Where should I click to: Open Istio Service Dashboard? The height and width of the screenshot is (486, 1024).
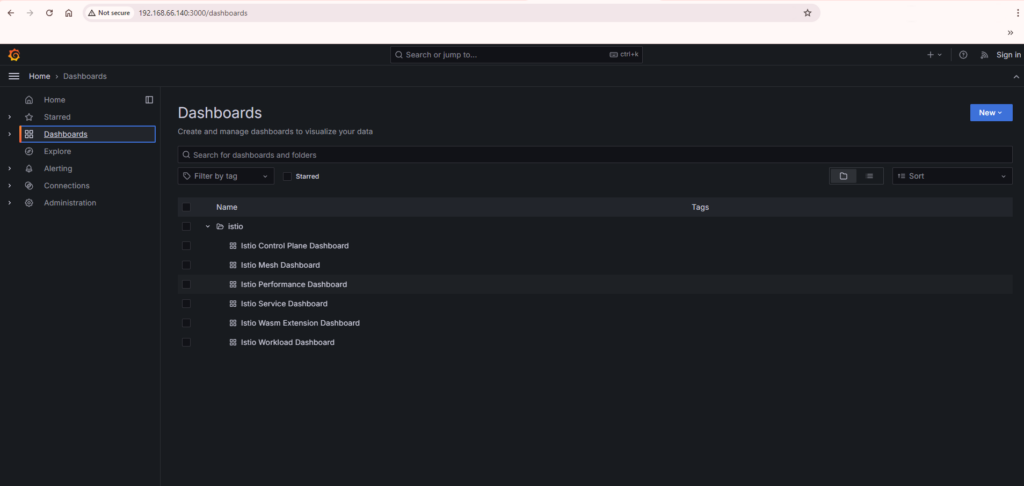(284, 304)
